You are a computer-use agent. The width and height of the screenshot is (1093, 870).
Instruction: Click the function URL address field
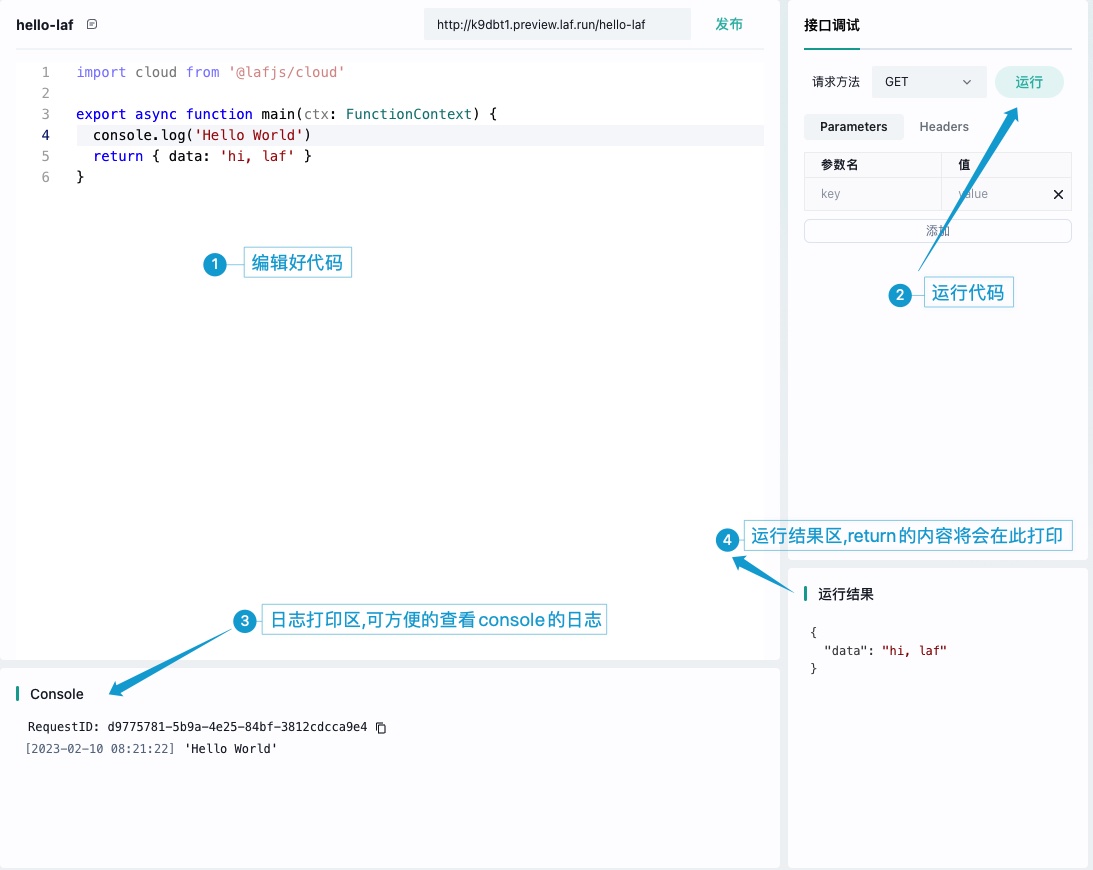(556, 24)
